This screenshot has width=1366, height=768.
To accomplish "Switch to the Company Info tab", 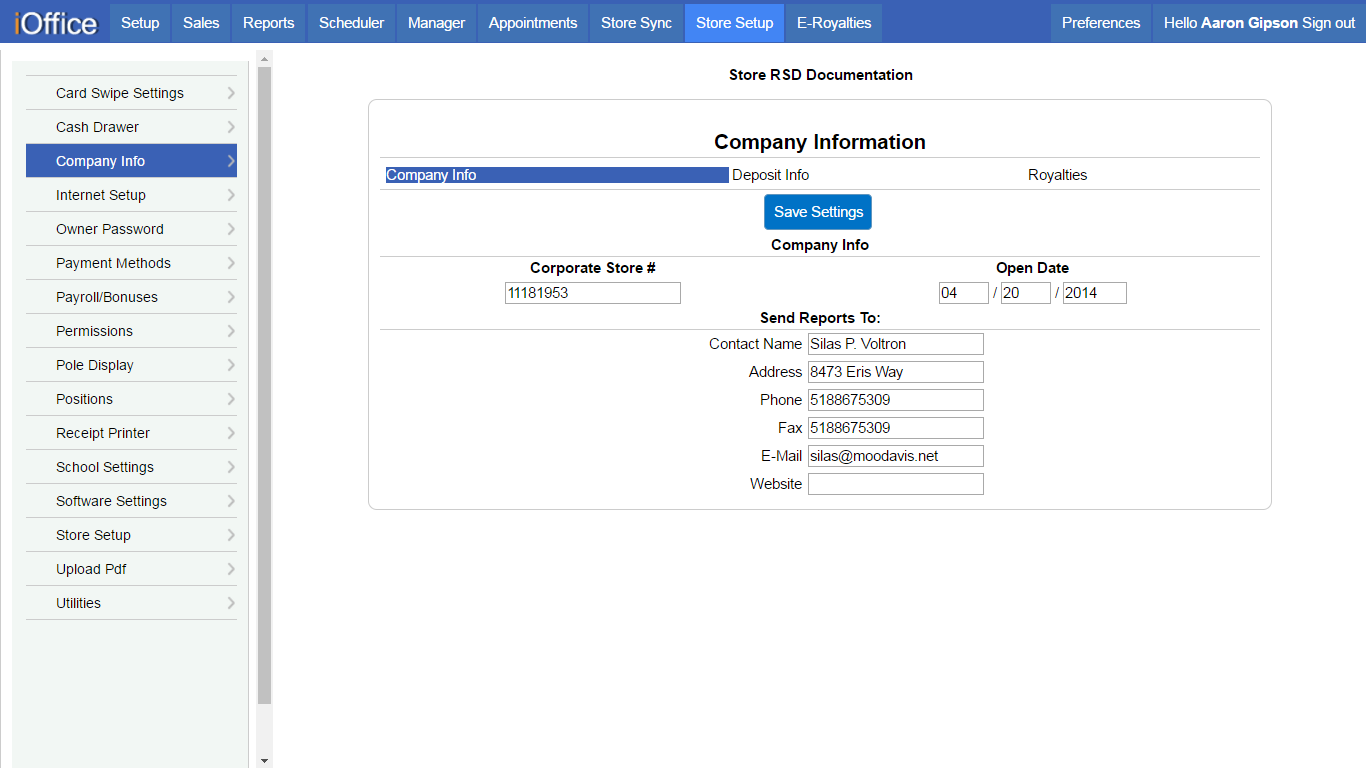I will point(557,175).
